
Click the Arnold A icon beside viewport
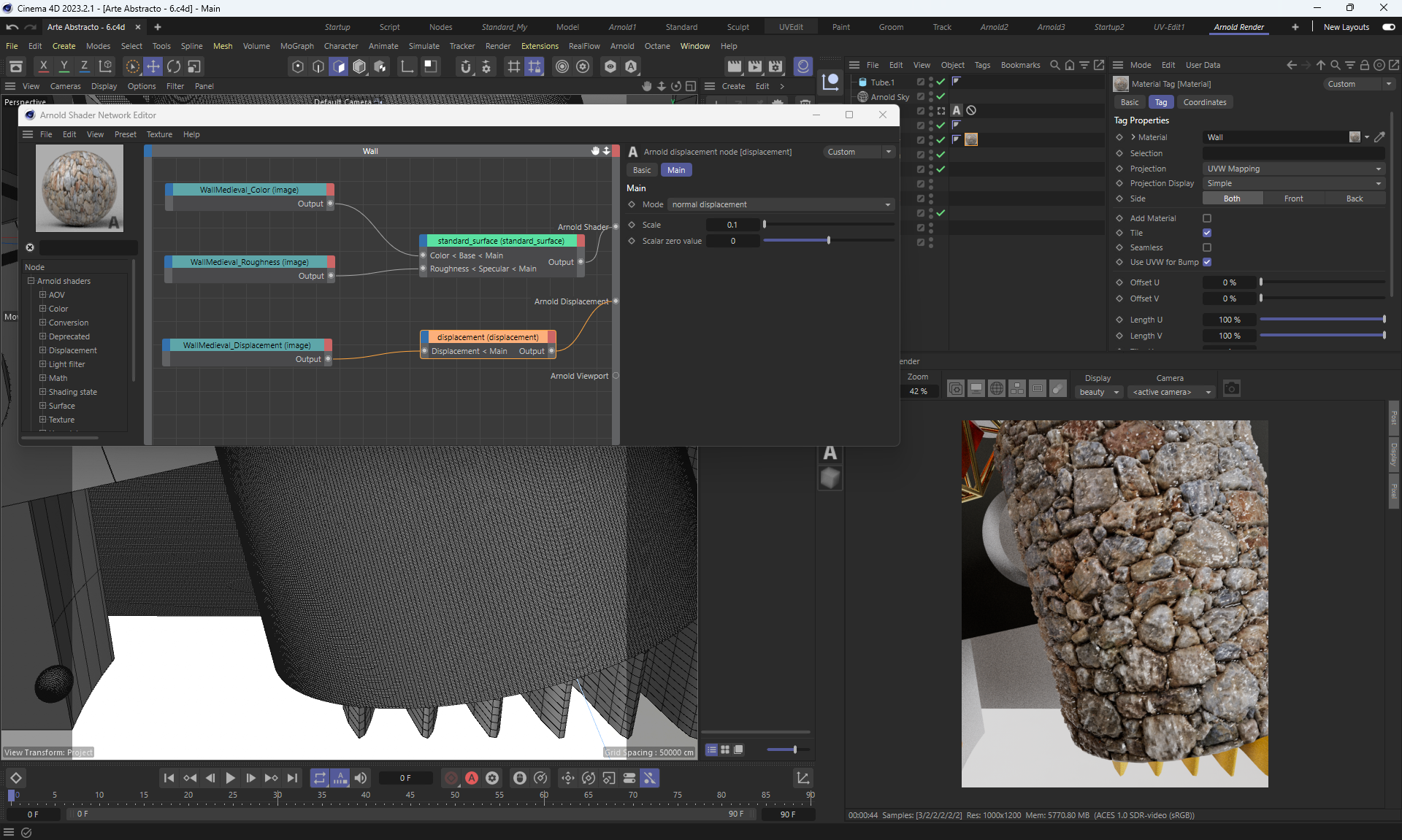830,453
